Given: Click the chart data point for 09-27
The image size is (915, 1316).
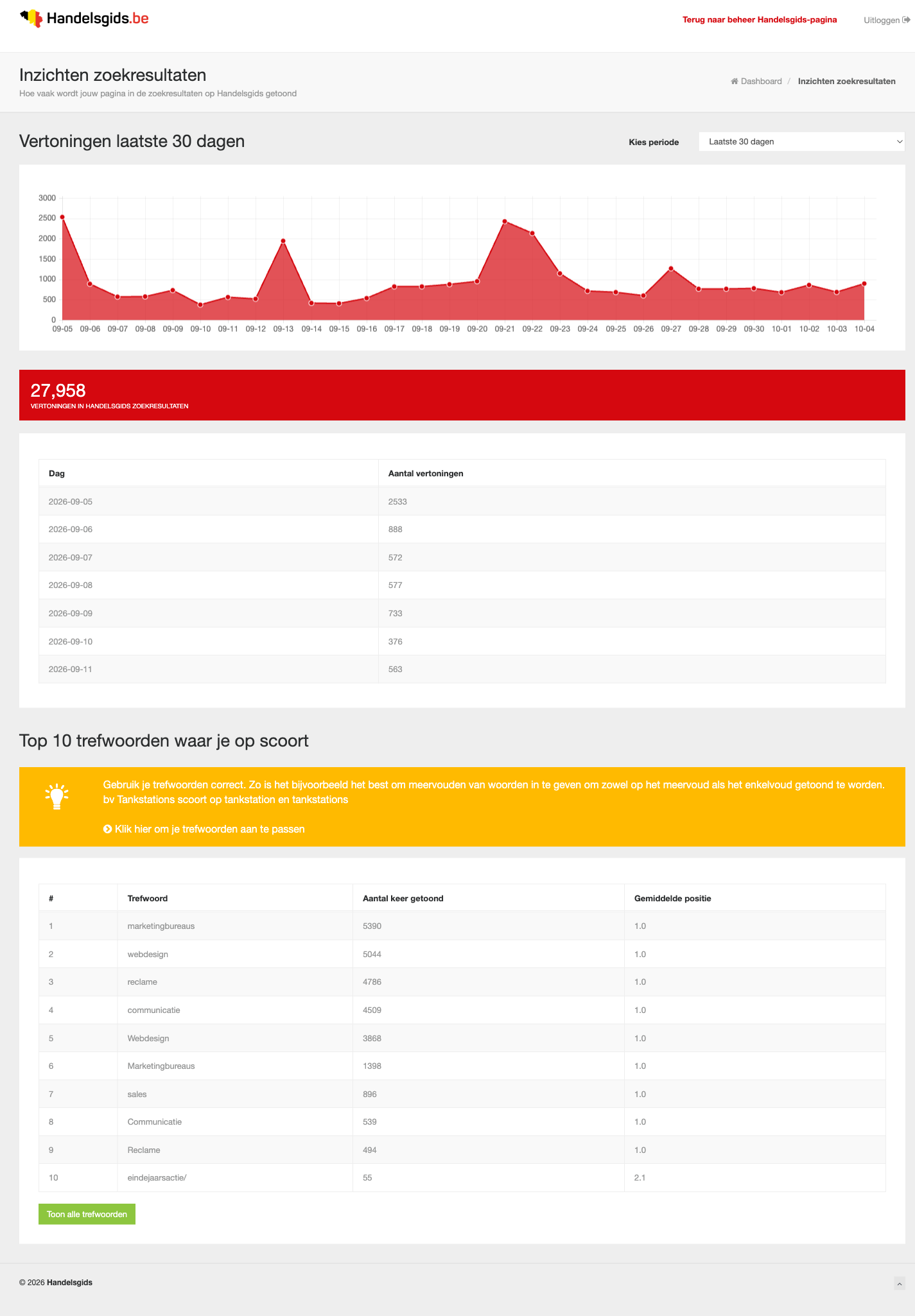Looking at the screenshot, I should [x=671, y=268].
